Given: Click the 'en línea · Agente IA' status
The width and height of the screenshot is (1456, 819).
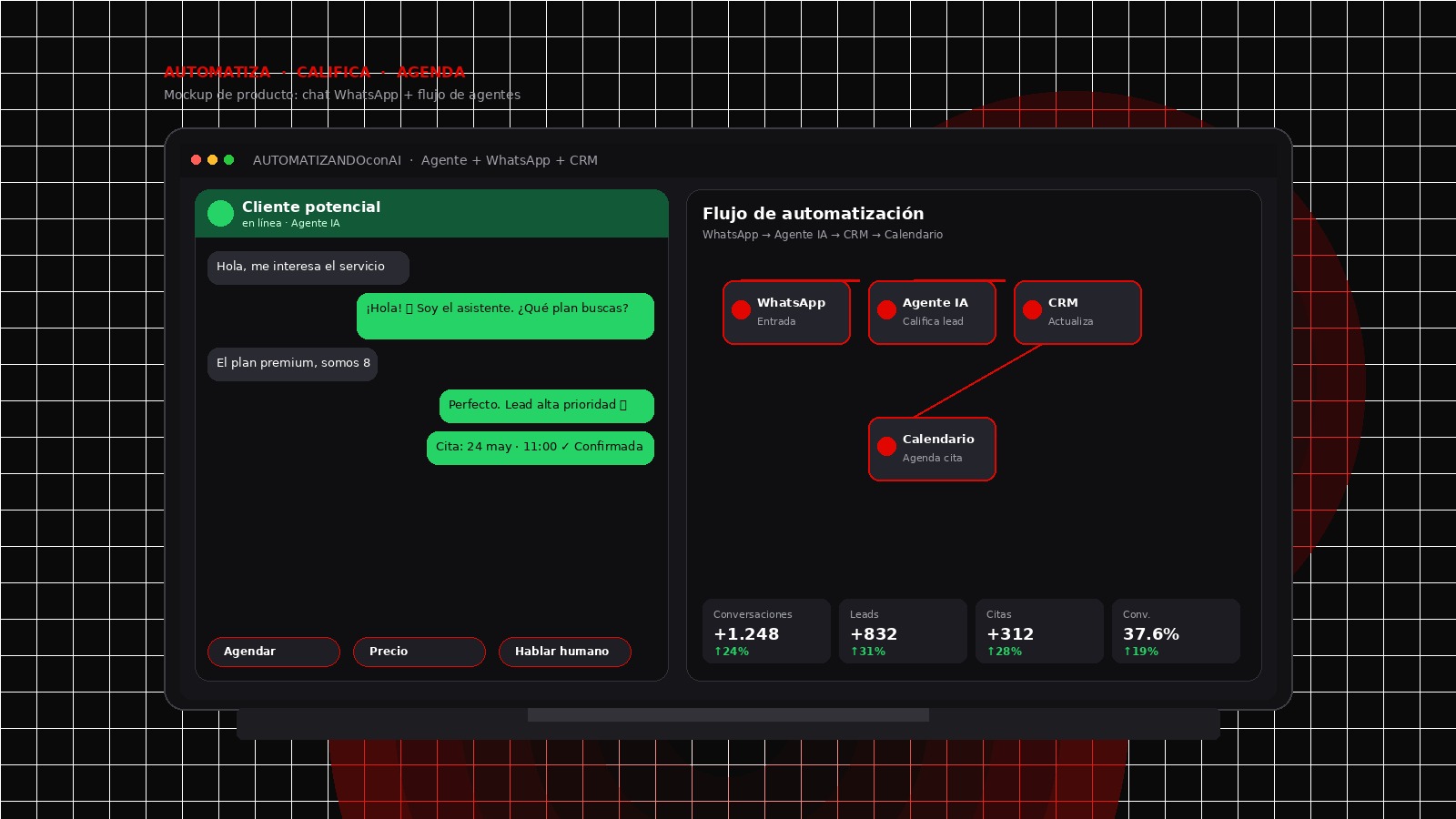Looking at the screenshot, I should coord(290,223).
